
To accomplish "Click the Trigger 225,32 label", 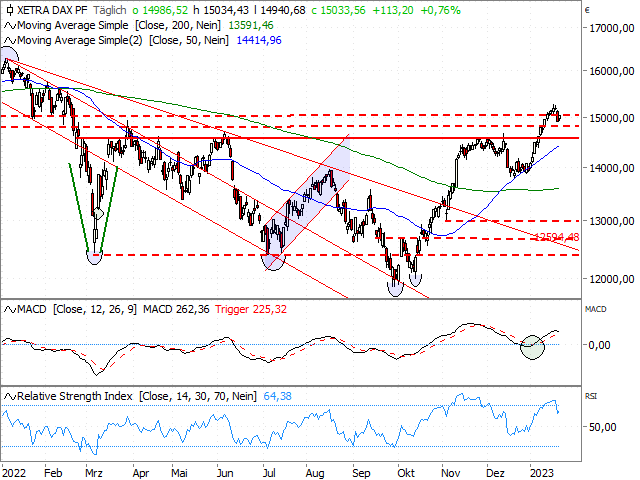I will pos(251,309).
